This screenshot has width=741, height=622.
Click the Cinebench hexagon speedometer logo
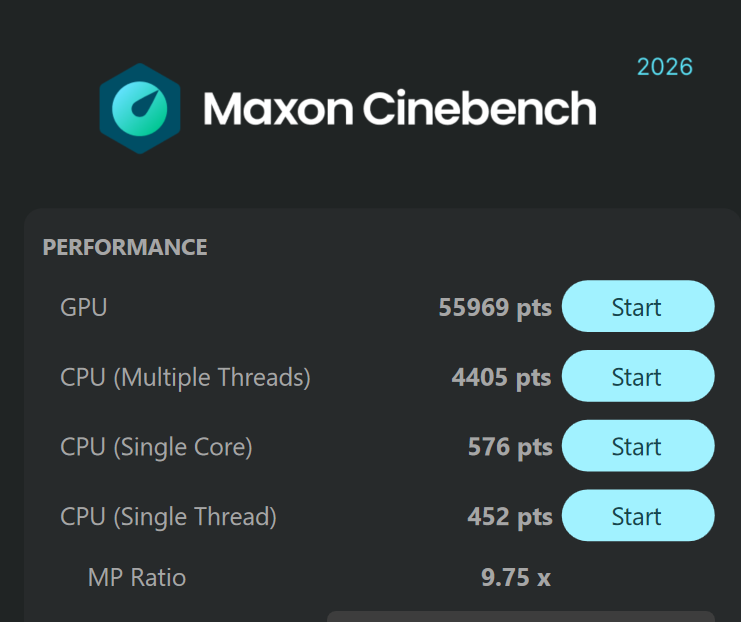coord(140,109)
